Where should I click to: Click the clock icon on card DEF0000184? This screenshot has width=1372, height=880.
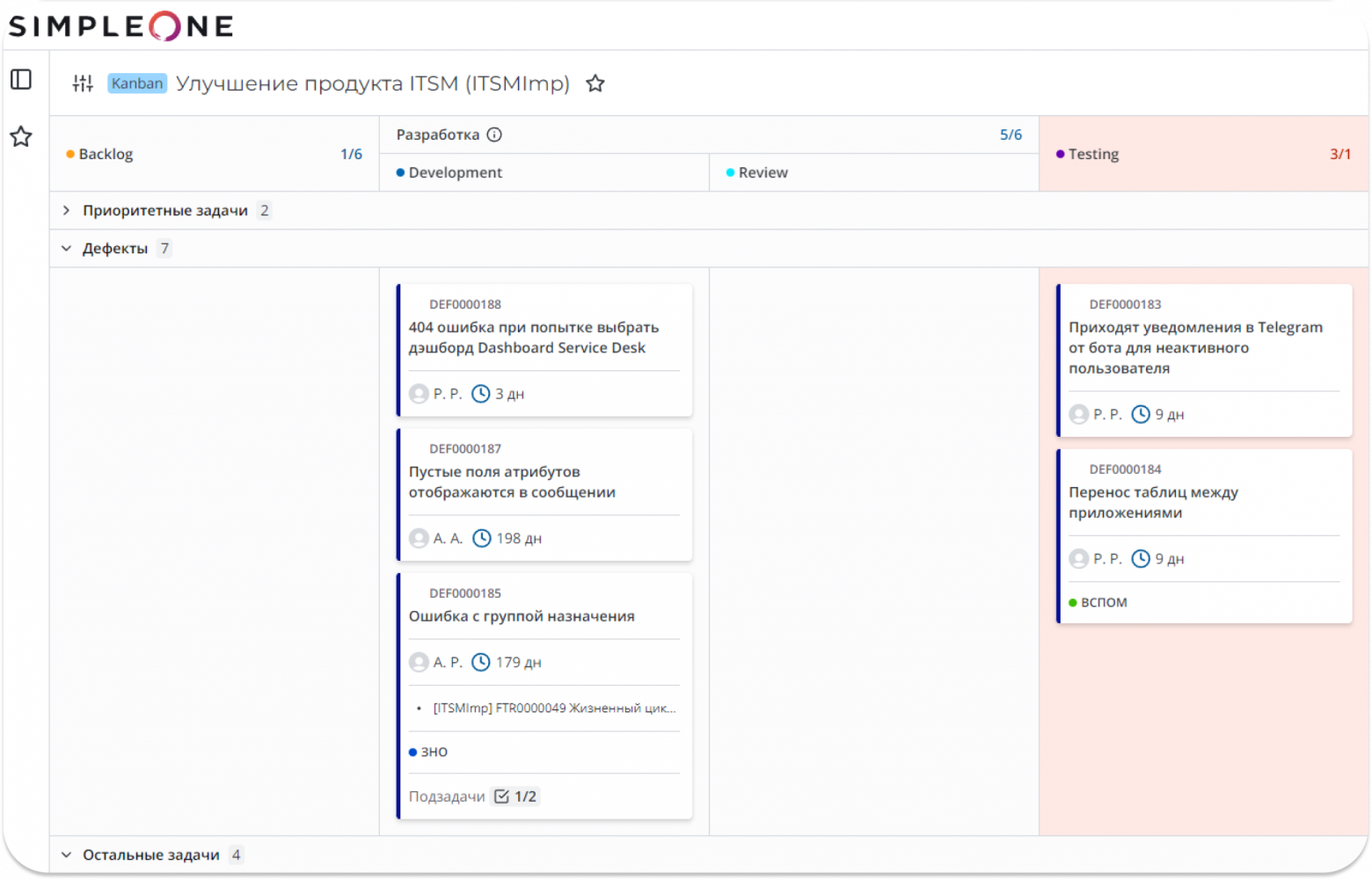click(x=1142, y=559)
